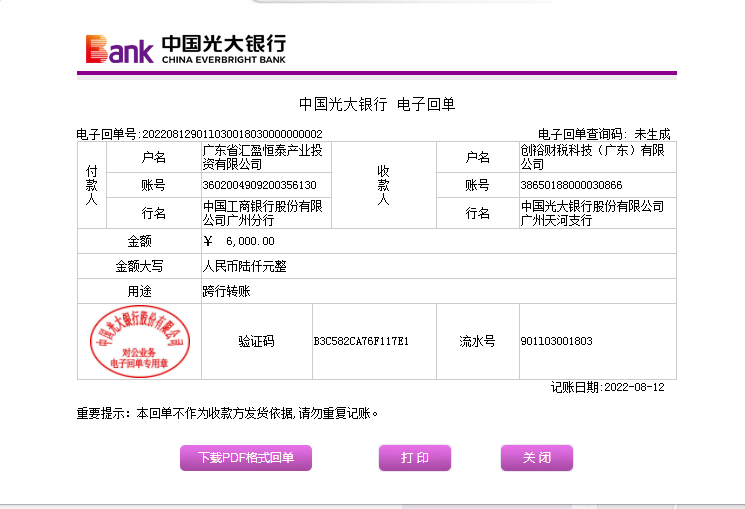The height and width of the screenshot is (509, 745).
Task: Click the 关闭 close button
Action: [x=537, y=458]
